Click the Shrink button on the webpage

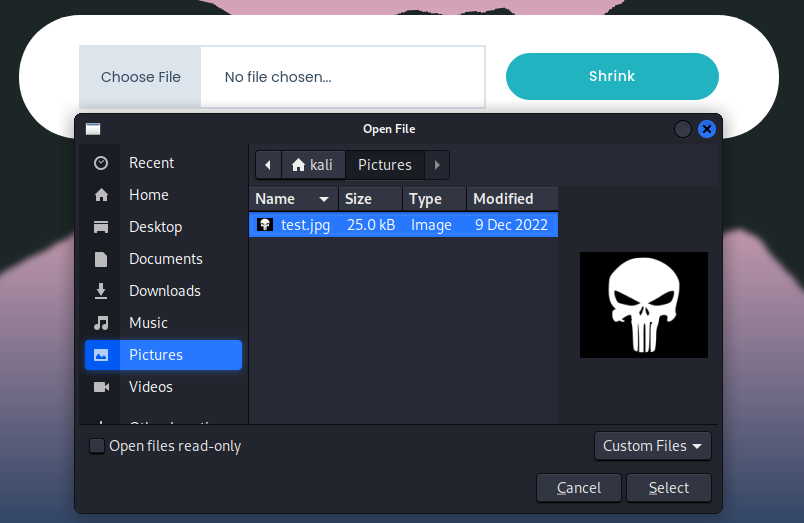(x=612, y=76)
